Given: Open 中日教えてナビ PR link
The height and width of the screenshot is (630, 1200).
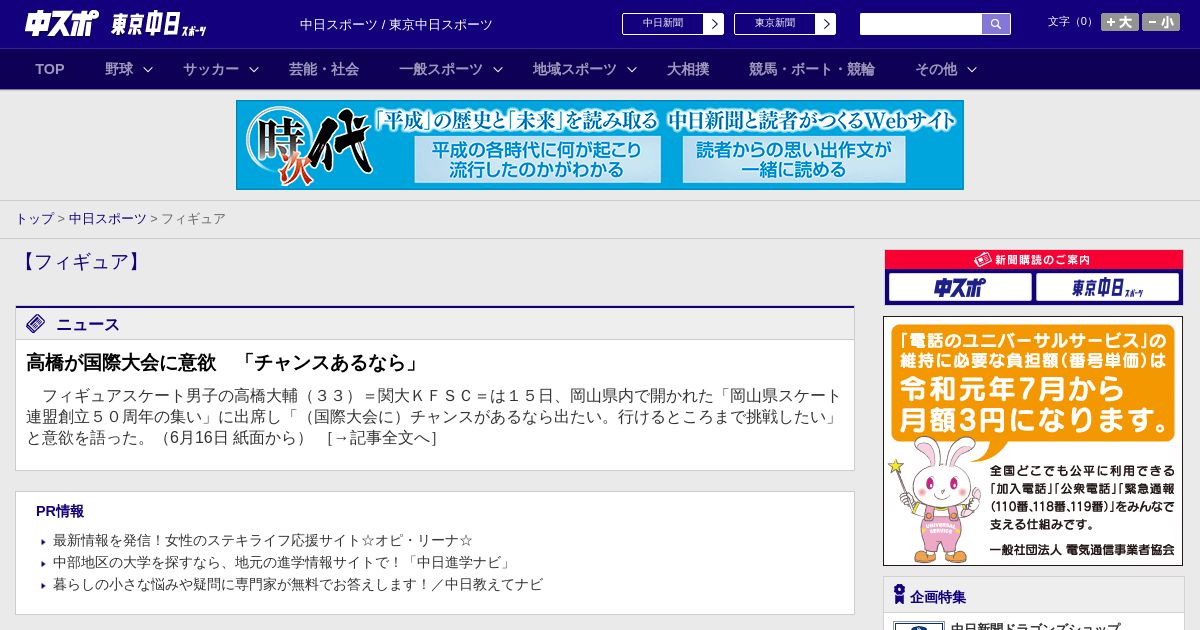Looking at the screenshot, I should click(298, 584).
